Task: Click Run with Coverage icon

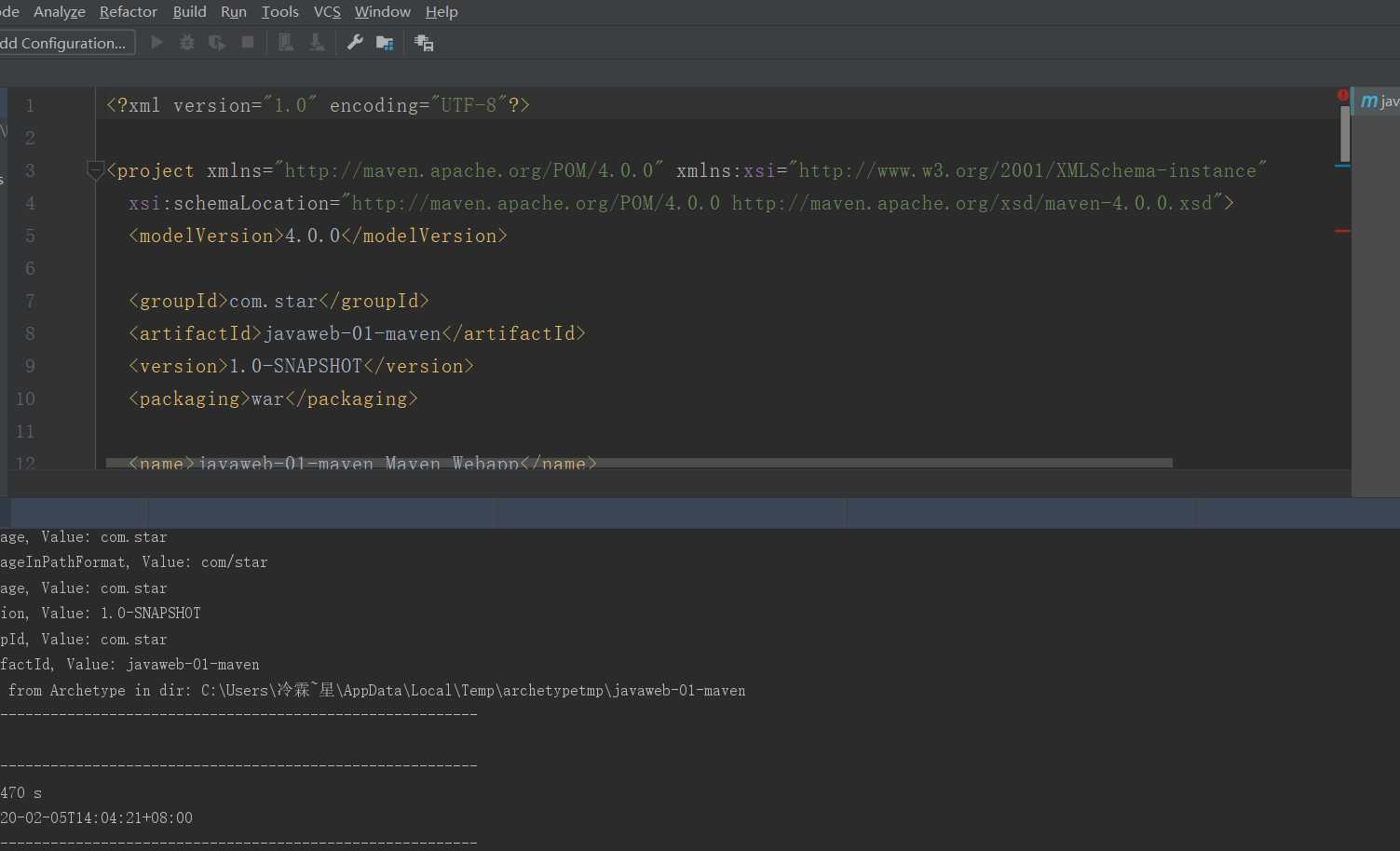Action: click(x=217, y=43)
